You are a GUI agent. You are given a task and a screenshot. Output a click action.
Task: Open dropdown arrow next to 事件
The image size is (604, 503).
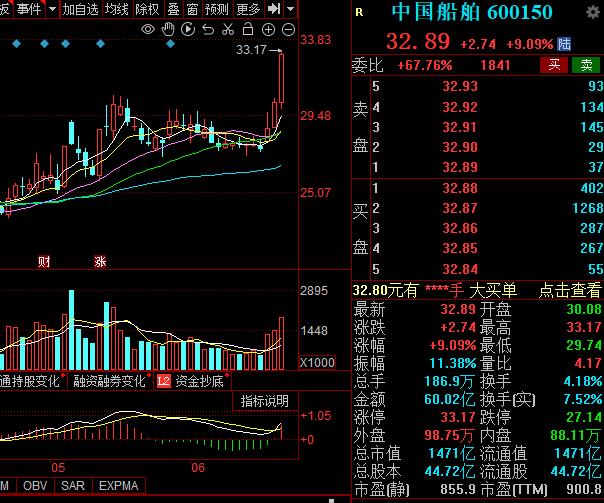(x=52, y=8)
